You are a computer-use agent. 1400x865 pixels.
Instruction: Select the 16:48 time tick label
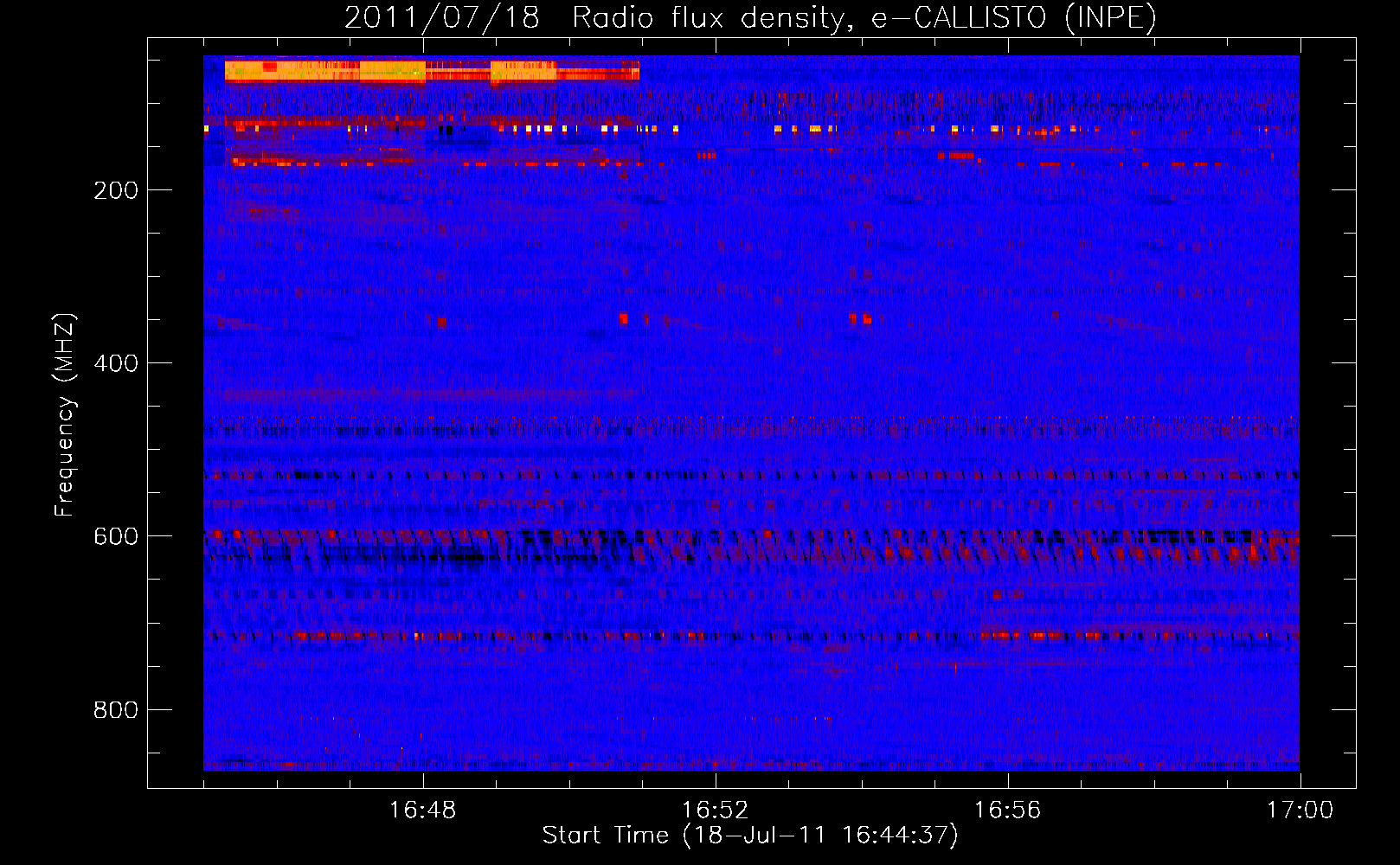pyautogui.click(x=423, y=811)
